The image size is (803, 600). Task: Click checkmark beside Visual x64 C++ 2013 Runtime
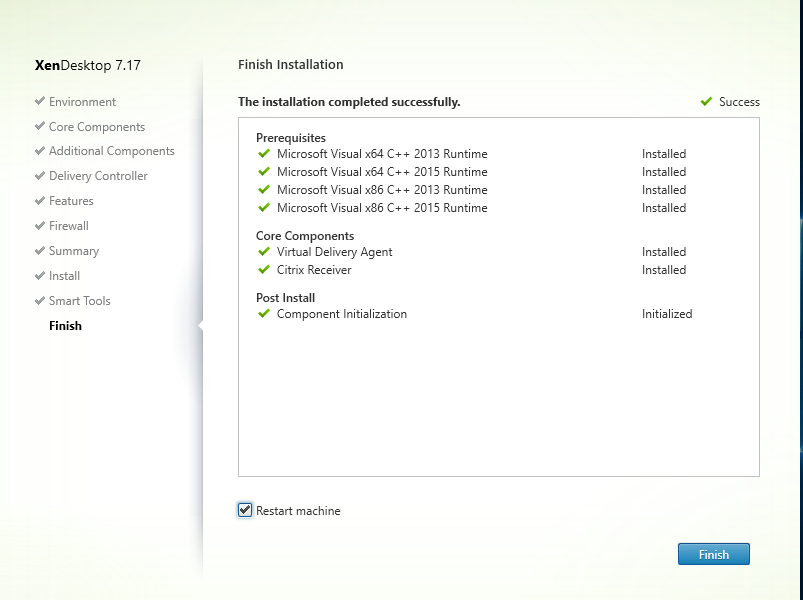pos(264,154)
